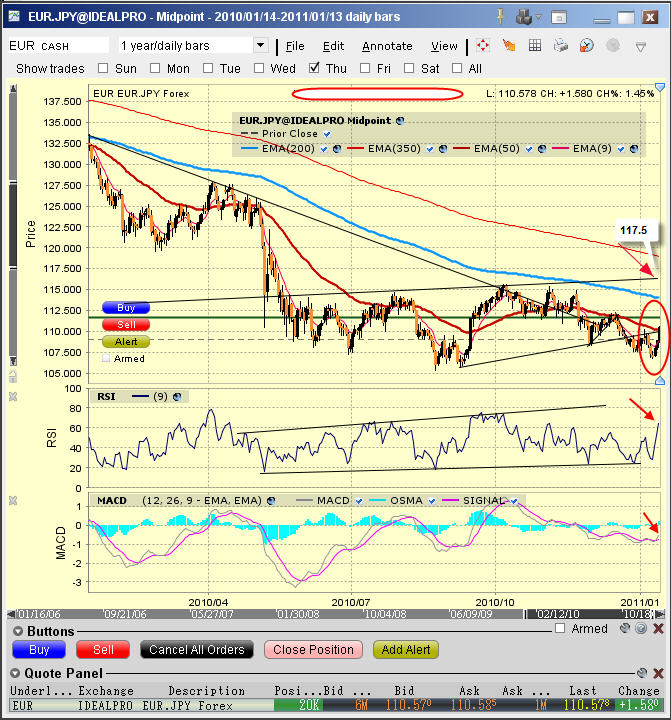Image resolution: width=671 pixels, height=720 pixels.
Task: Toggle Prior Close line visibility checkmark
Action: click(327, 134)
